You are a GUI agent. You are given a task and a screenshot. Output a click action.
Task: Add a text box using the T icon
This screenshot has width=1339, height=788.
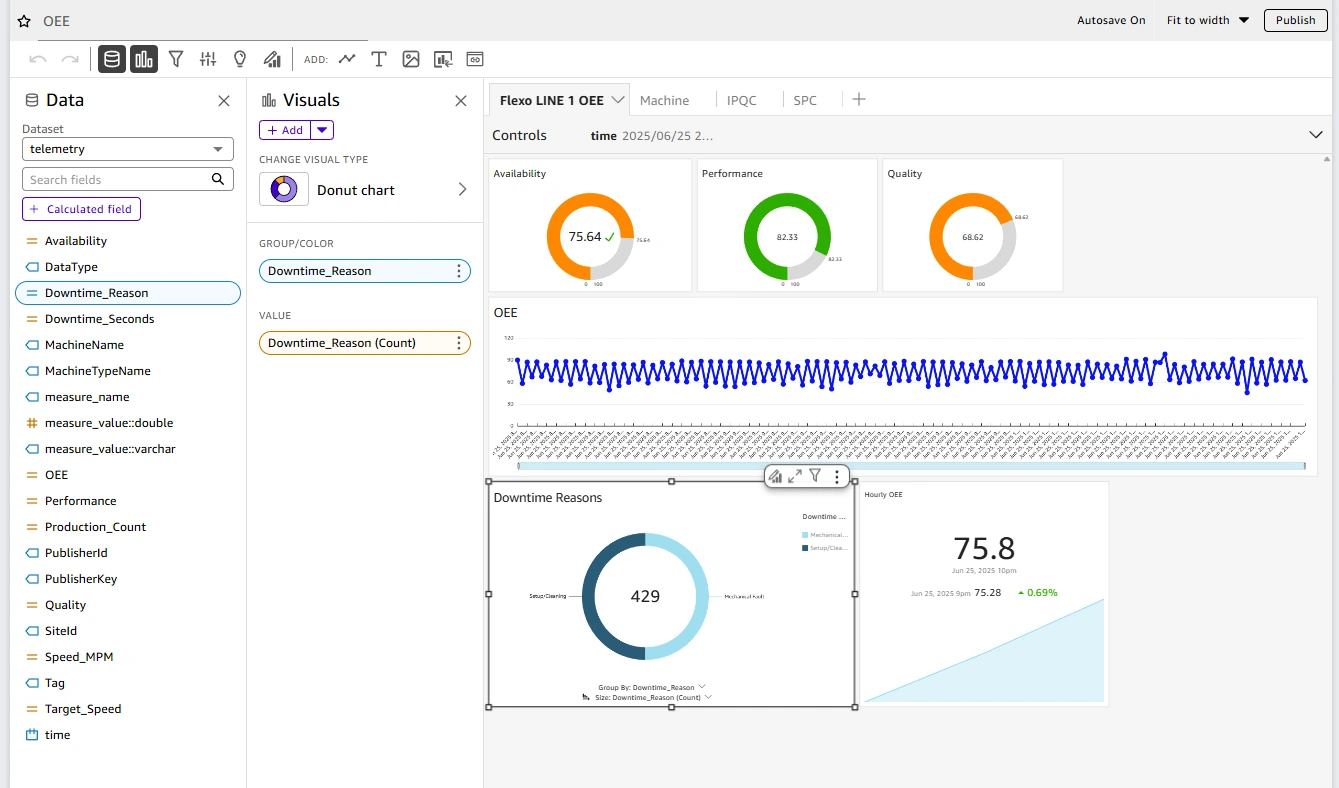(x=379, y=59)
